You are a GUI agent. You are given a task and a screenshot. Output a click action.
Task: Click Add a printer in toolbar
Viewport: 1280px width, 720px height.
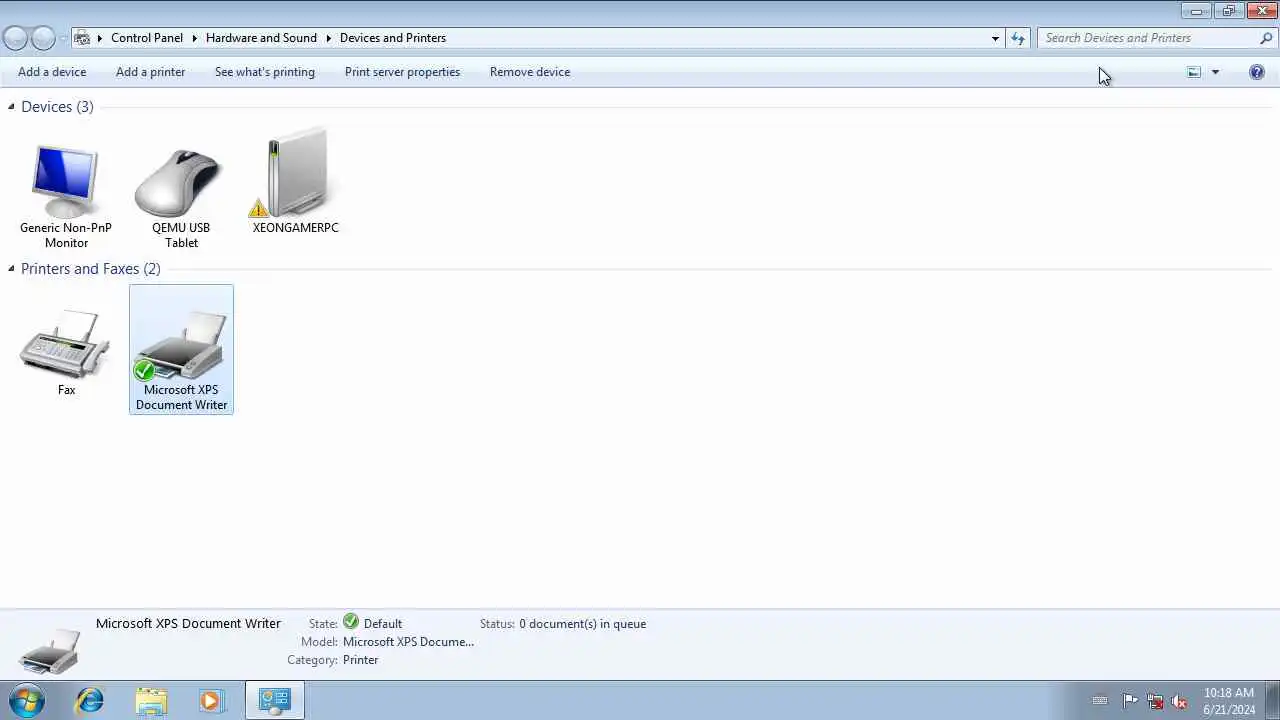point(150,72)
